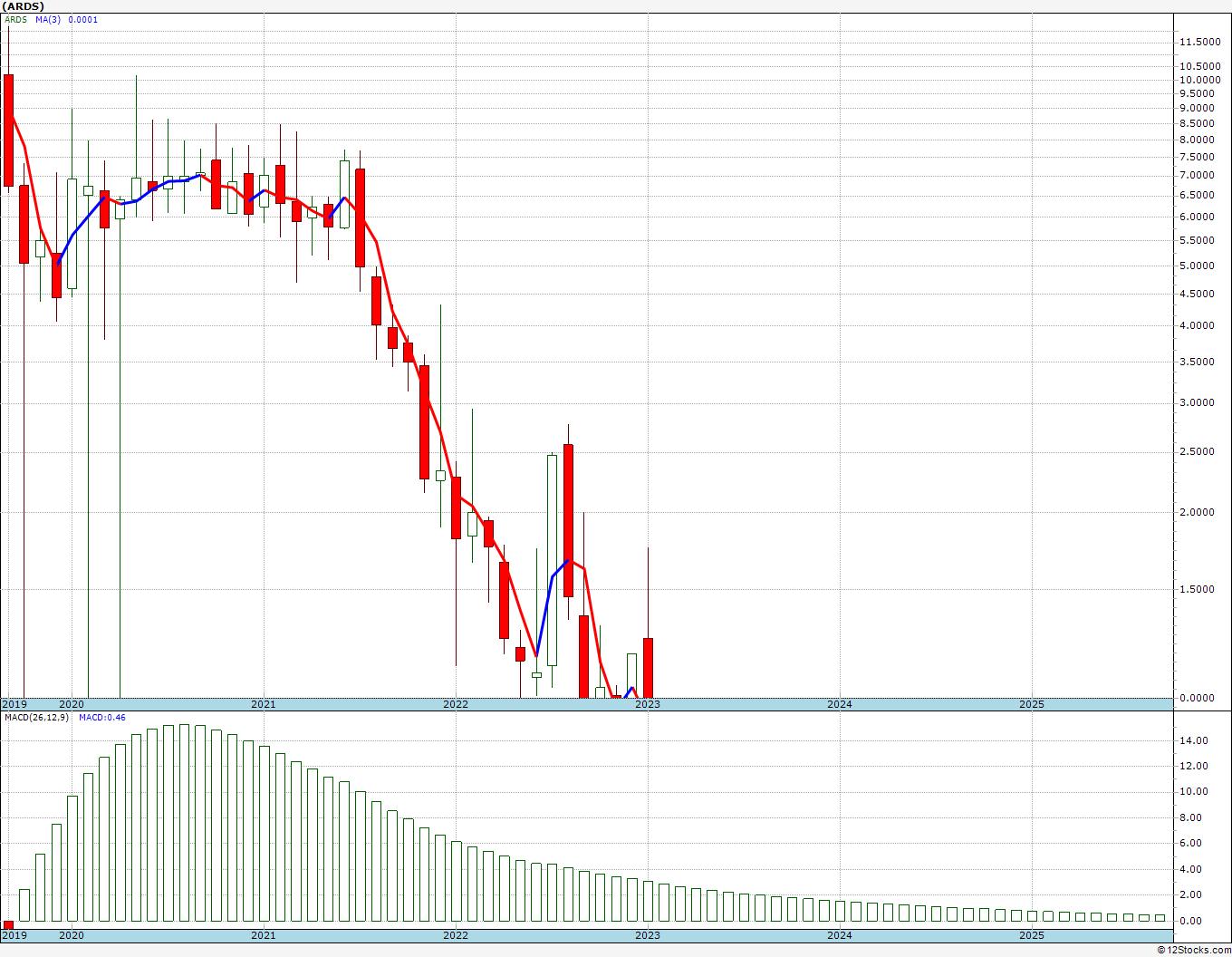
Task: Click the MACD(26,12,9) panel label
Action: point(36,718)
